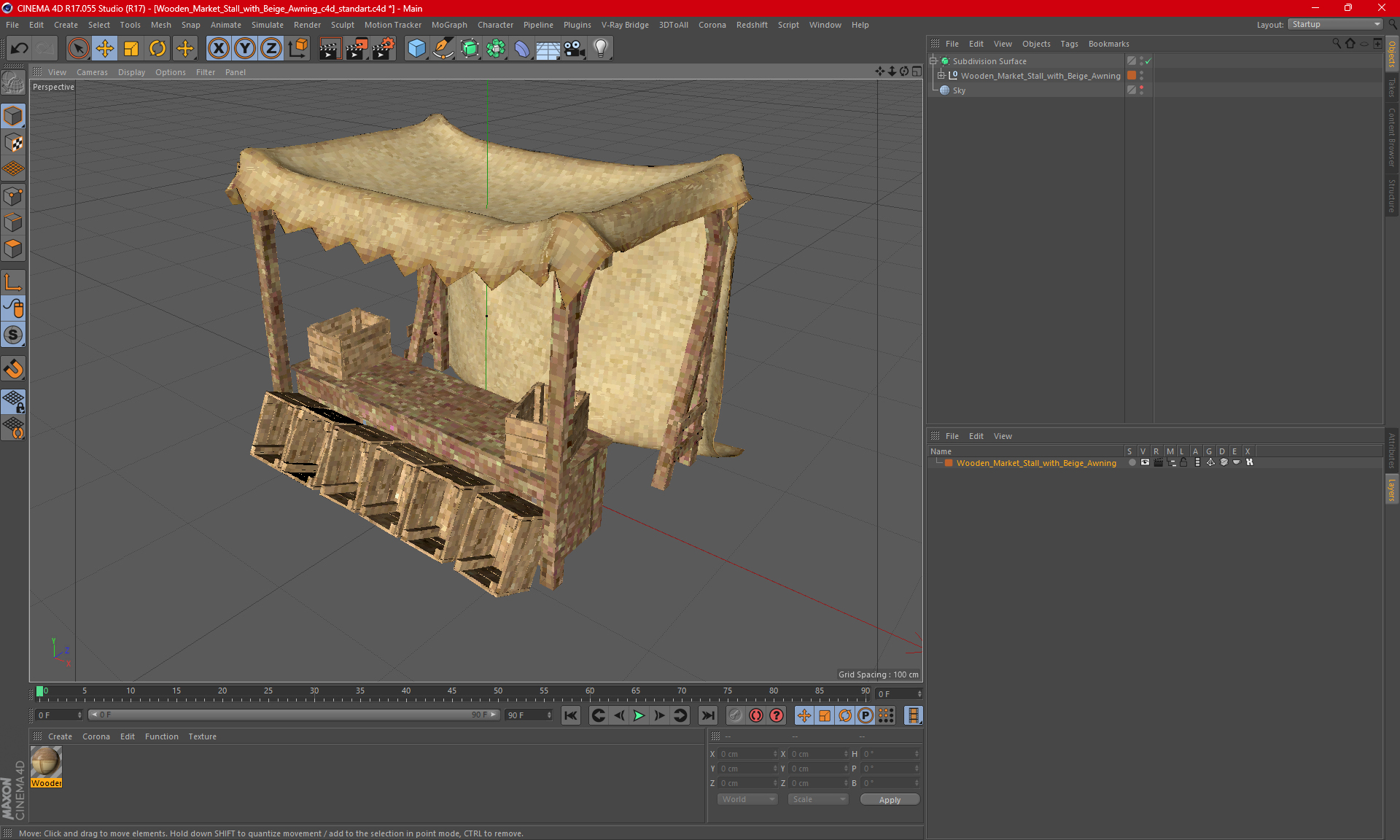Open material manager Texture menu
The width and height of the screenshot is (1400, 840).
202,736
